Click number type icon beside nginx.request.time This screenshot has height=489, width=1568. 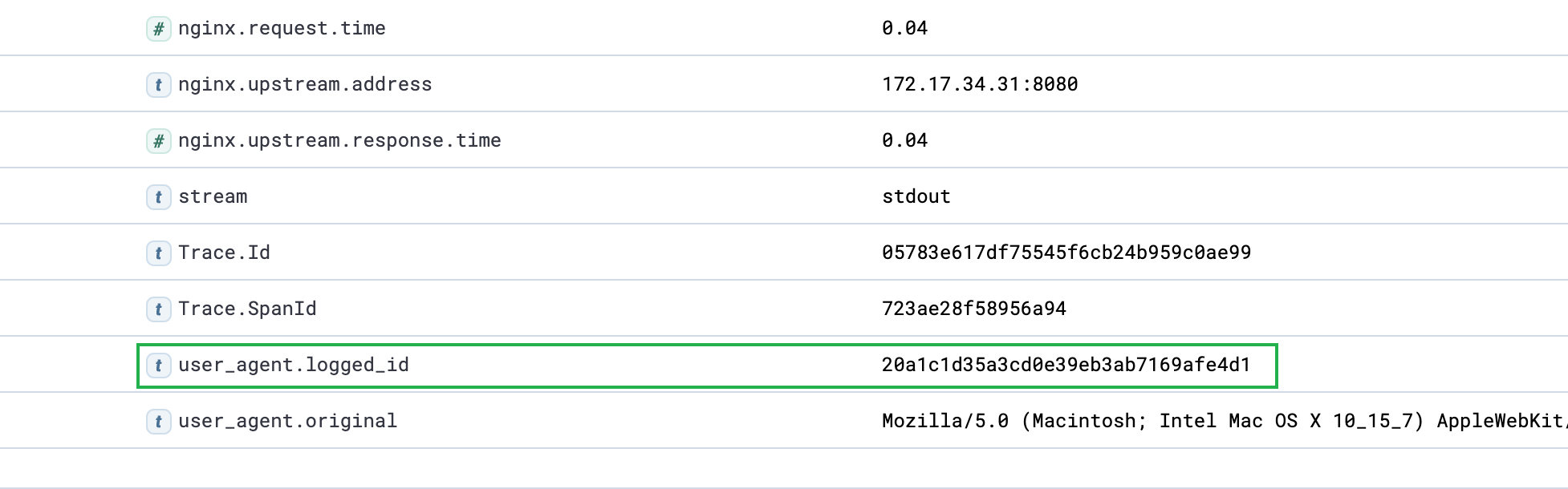coord(159,29)
